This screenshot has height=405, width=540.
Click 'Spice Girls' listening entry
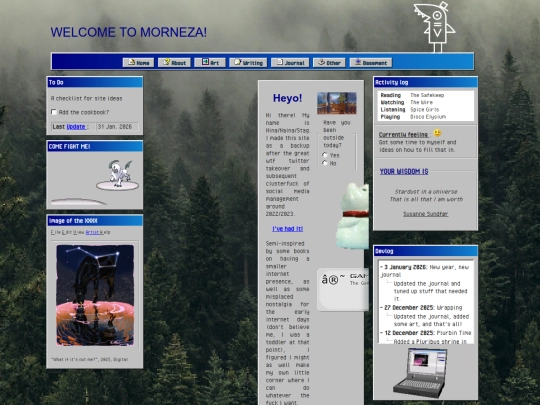point(424,110)
